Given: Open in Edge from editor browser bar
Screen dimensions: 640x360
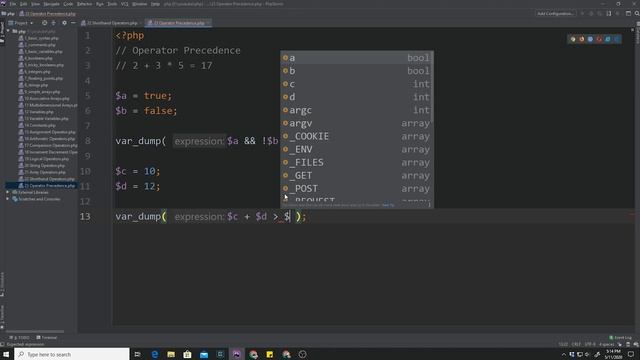Looking at the screenshot, I should (616, 39).
